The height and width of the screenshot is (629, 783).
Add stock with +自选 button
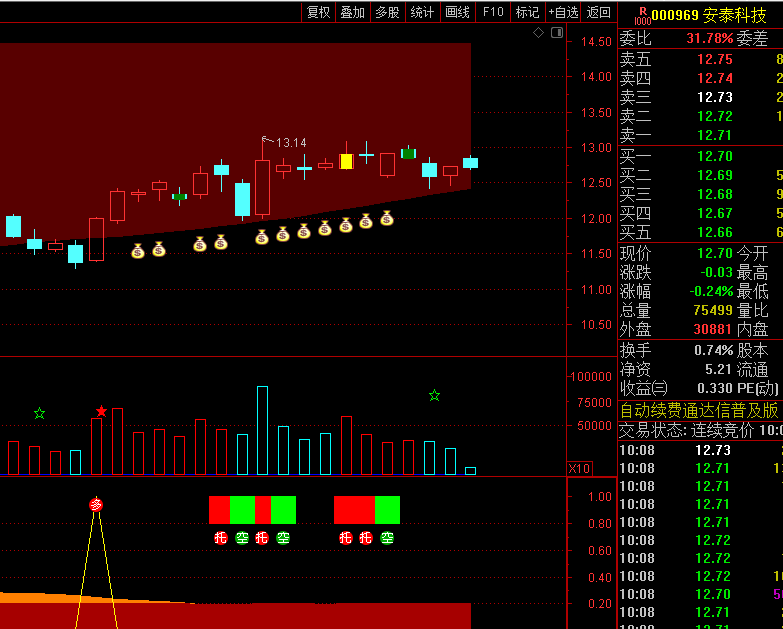[x=563, y=12]
